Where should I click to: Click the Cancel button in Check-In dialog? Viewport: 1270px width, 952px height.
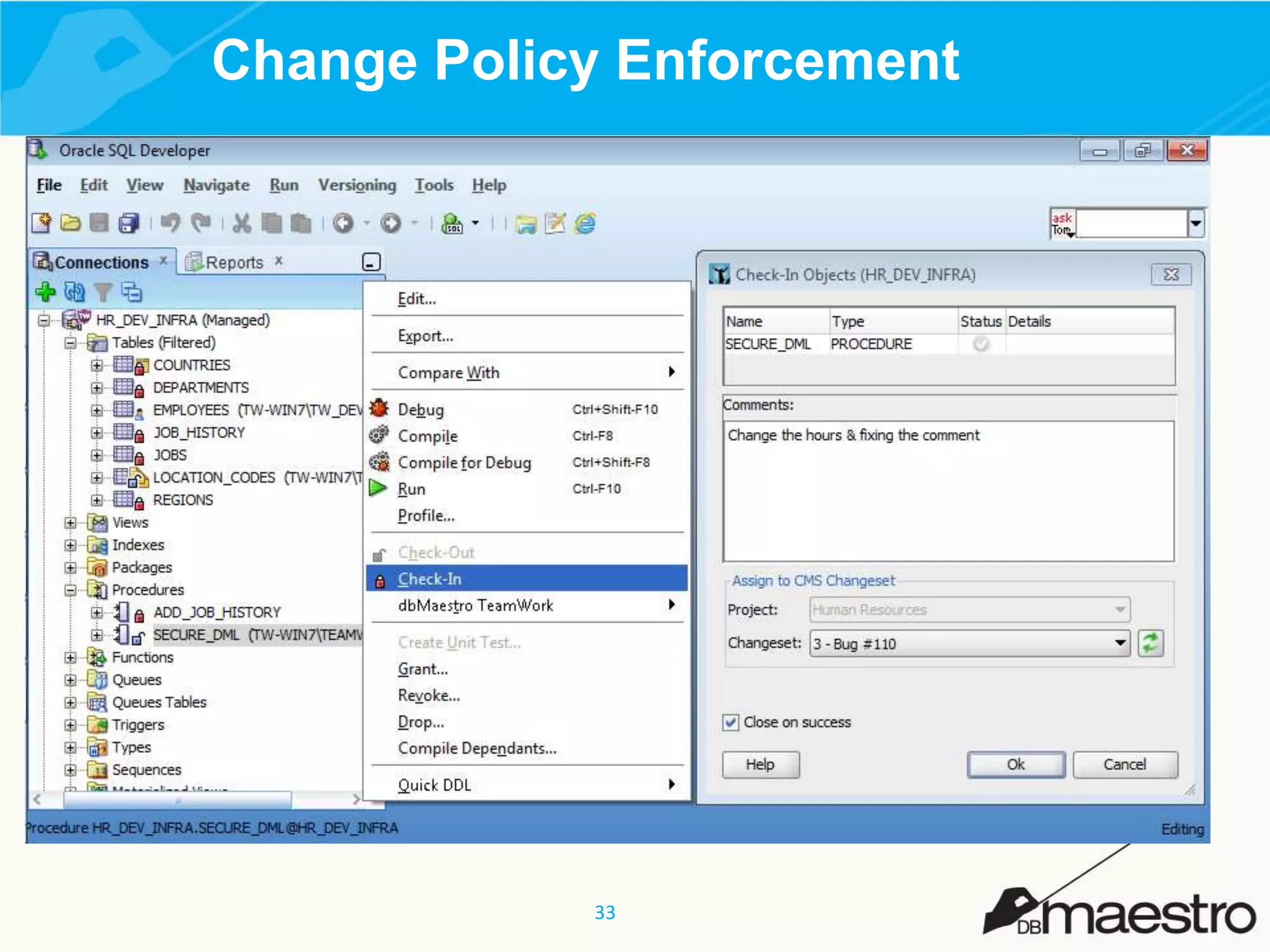(x=1125, y=765)
